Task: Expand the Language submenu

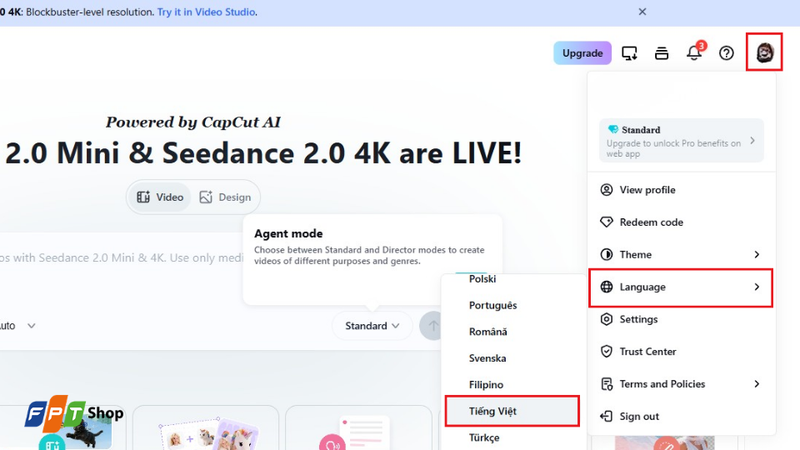Action: pos(681,287)
